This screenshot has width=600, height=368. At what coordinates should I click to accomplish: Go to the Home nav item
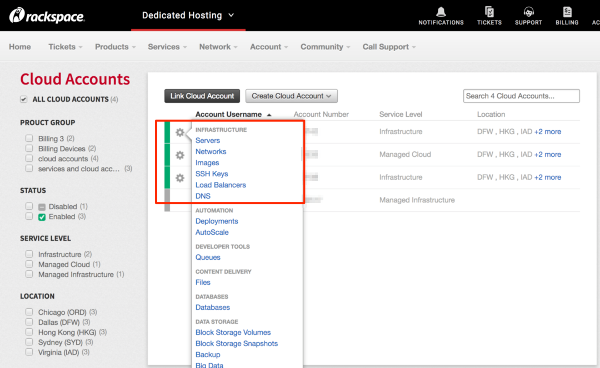(20, 47)
